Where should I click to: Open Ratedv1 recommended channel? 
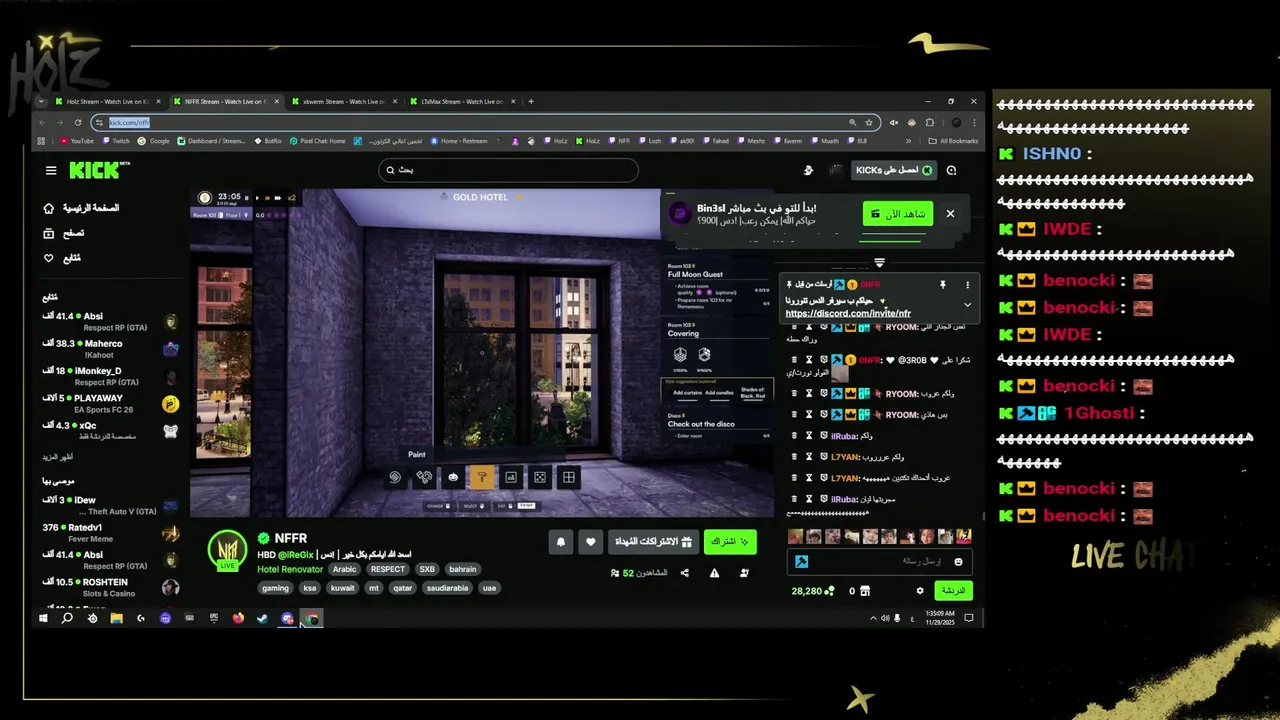point(110,532)
